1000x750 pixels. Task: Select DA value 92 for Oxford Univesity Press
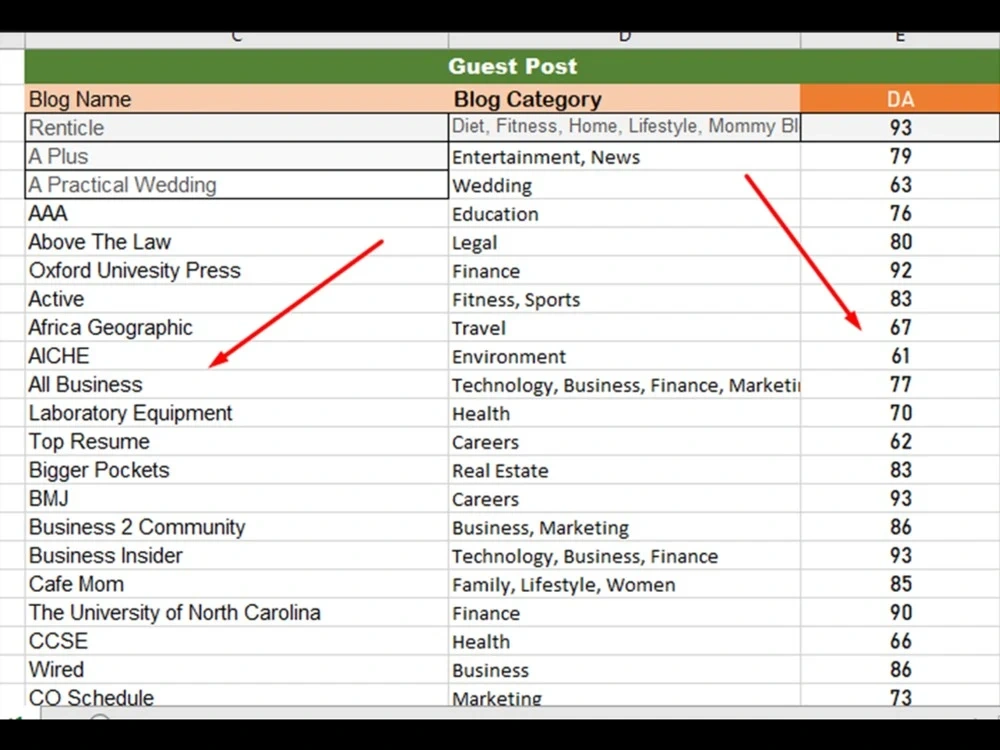[900, 270]
